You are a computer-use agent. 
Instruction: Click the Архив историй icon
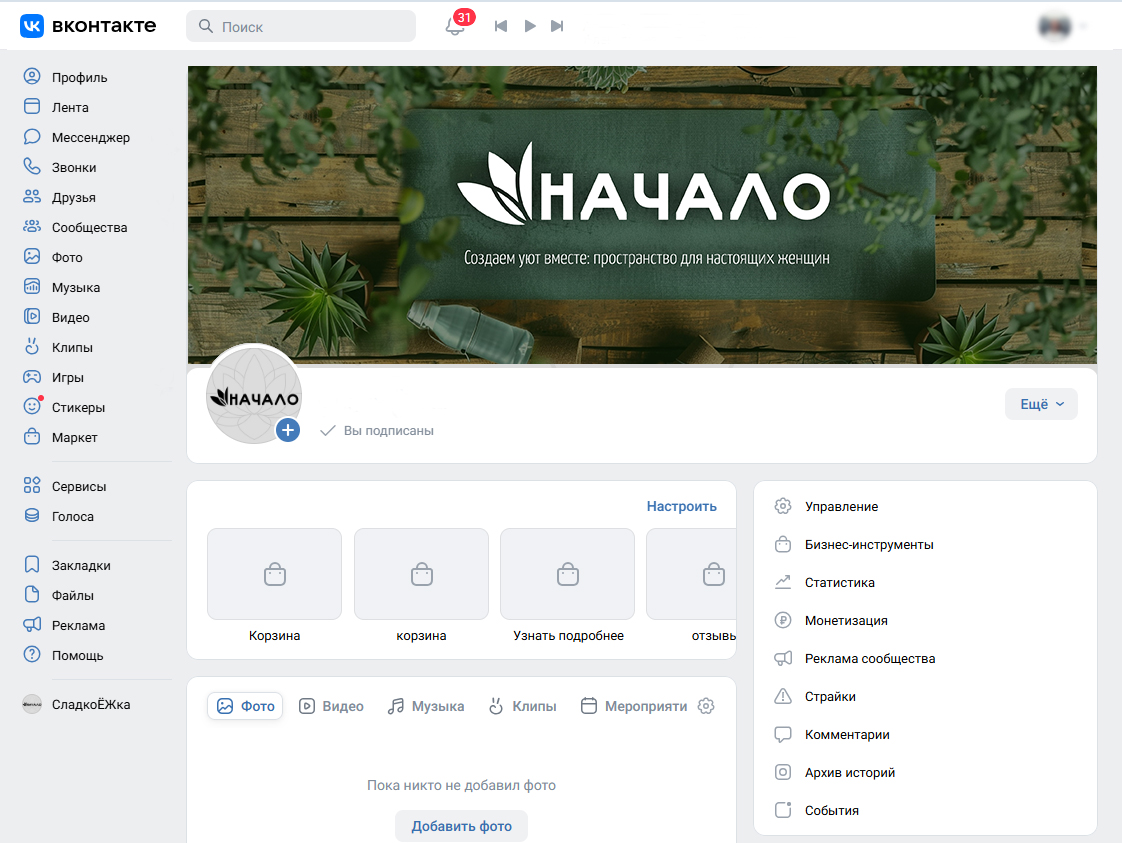[783, 772]
